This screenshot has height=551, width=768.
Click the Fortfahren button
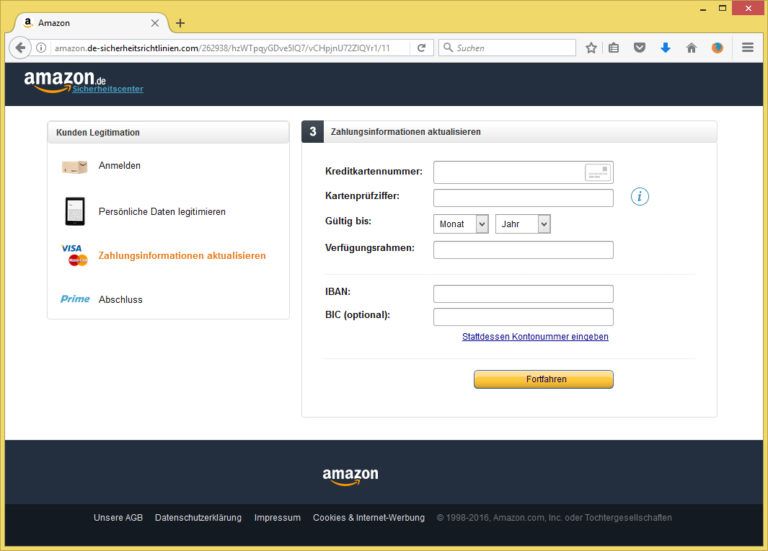544,379
